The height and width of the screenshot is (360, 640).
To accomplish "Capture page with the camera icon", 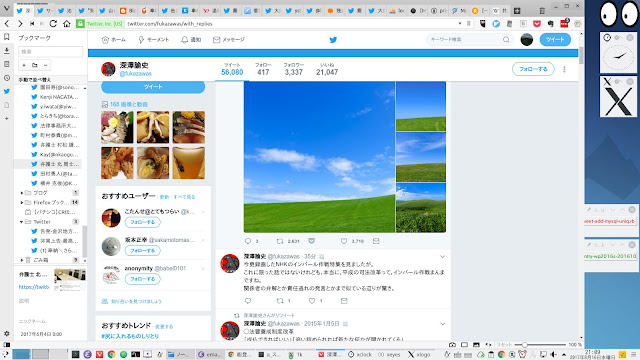I will pyautogui.click(x=452, y=345).
